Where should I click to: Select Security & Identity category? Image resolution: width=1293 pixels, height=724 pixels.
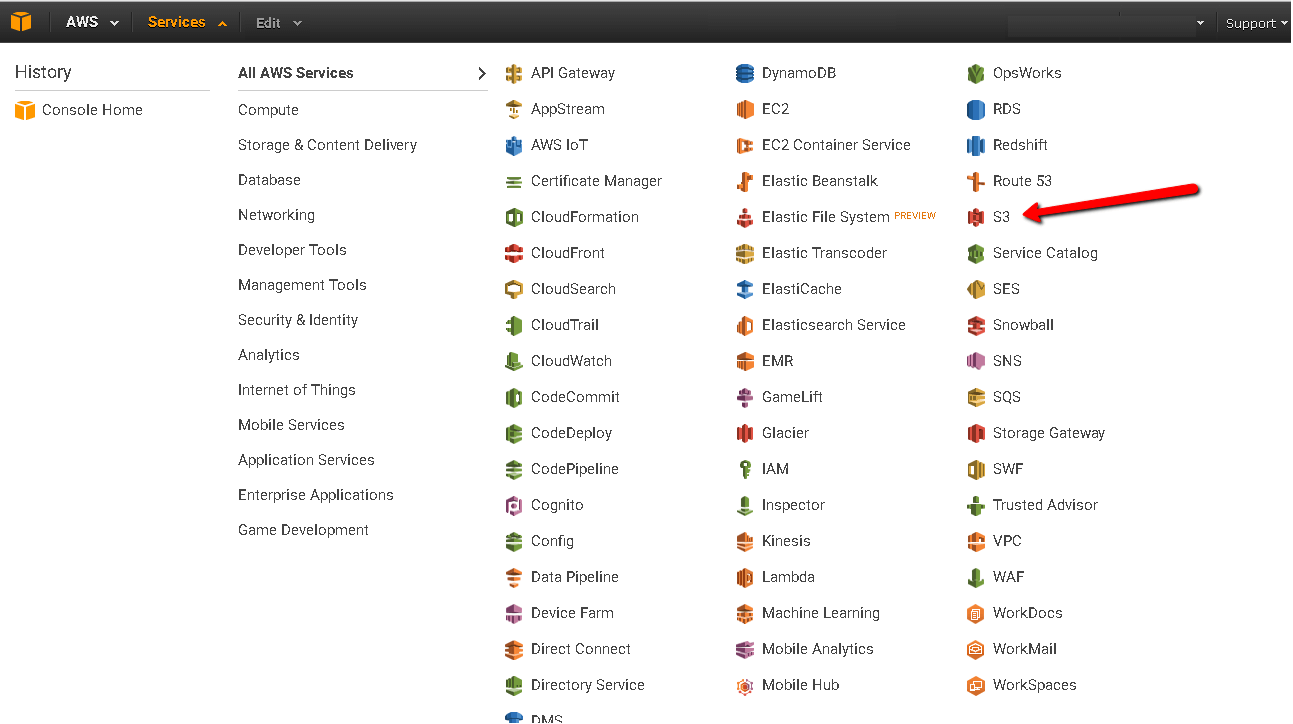click(x=298, y=320)
